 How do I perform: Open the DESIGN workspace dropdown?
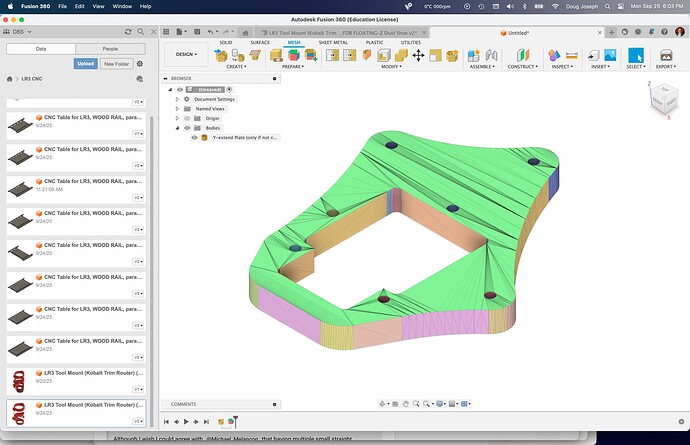tap(186, 55)
